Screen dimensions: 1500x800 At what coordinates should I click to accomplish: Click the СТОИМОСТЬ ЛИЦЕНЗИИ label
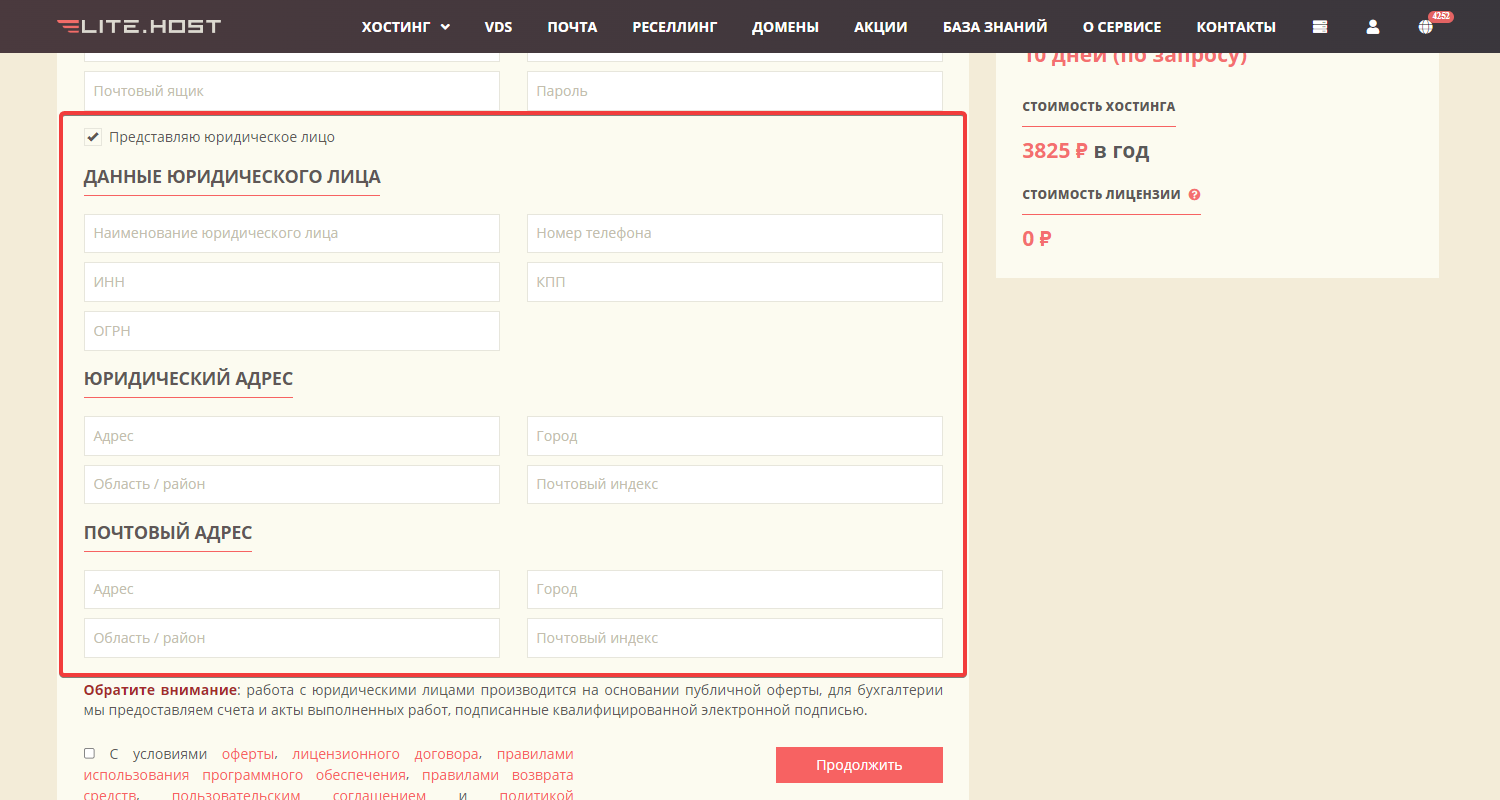coord(1101,195)
